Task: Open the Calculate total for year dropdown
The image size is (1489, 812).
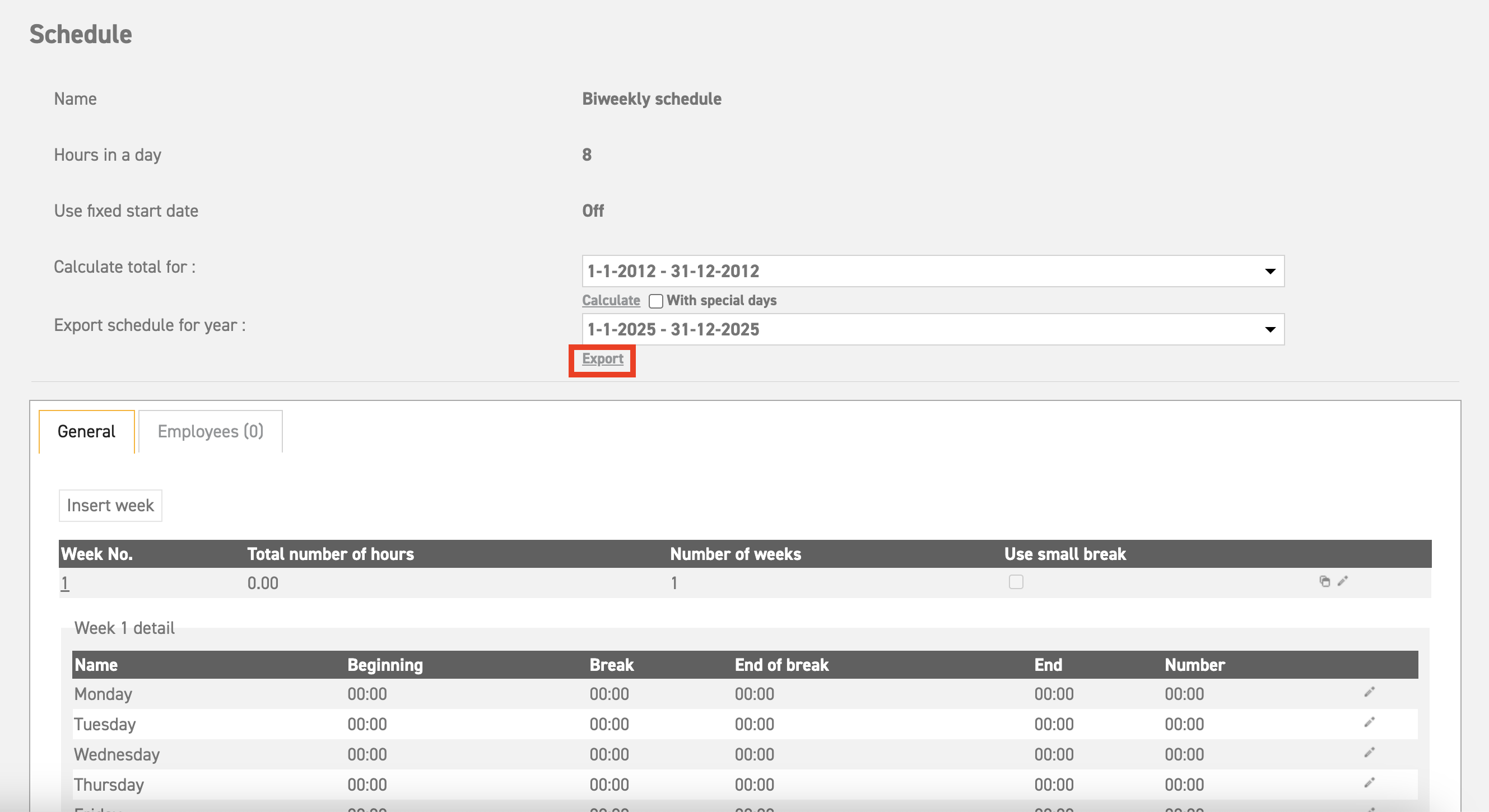Action: click(x=933, y=271)
